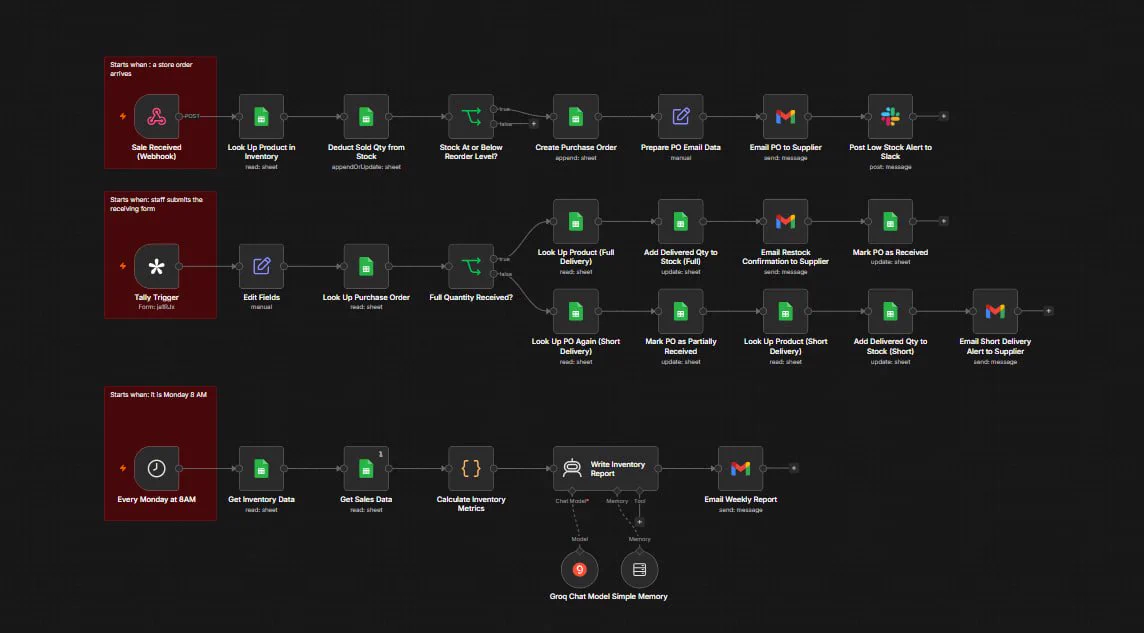Click the Memory connector of Write Inventory Report
Screen dimensions: 1144x633
pyautogui.click(x=617, y=492)
